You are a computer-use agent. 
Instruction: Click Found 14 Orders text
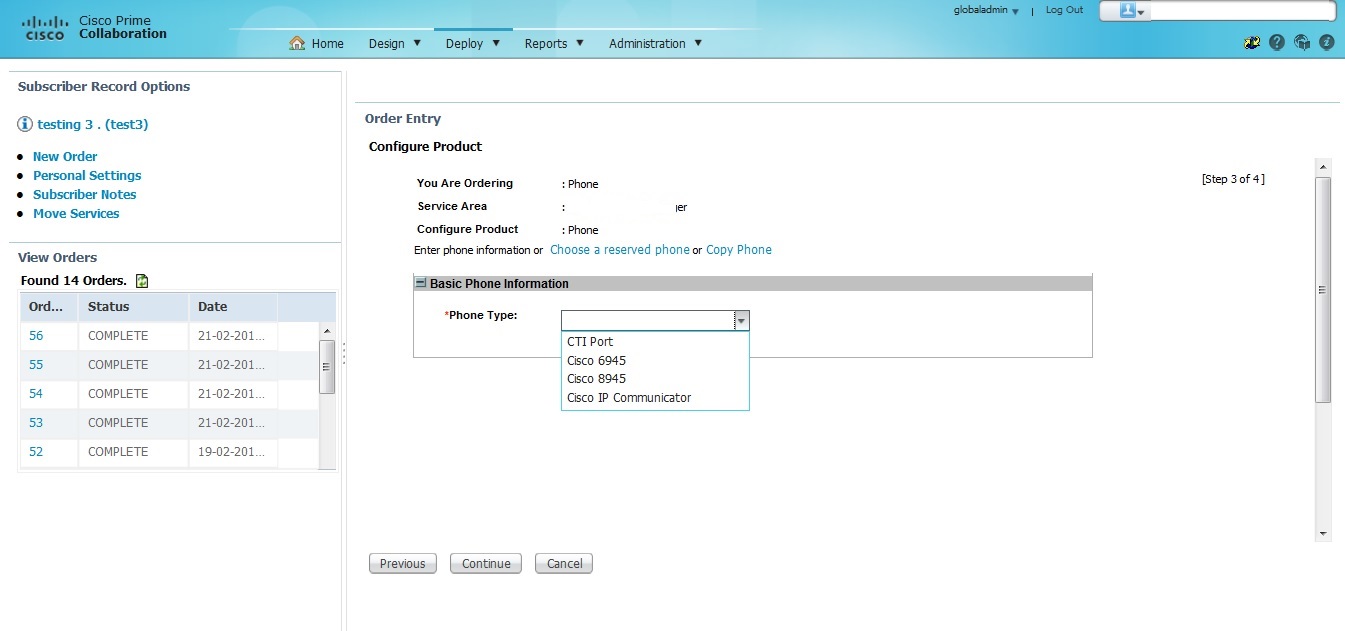pos(74,281)
